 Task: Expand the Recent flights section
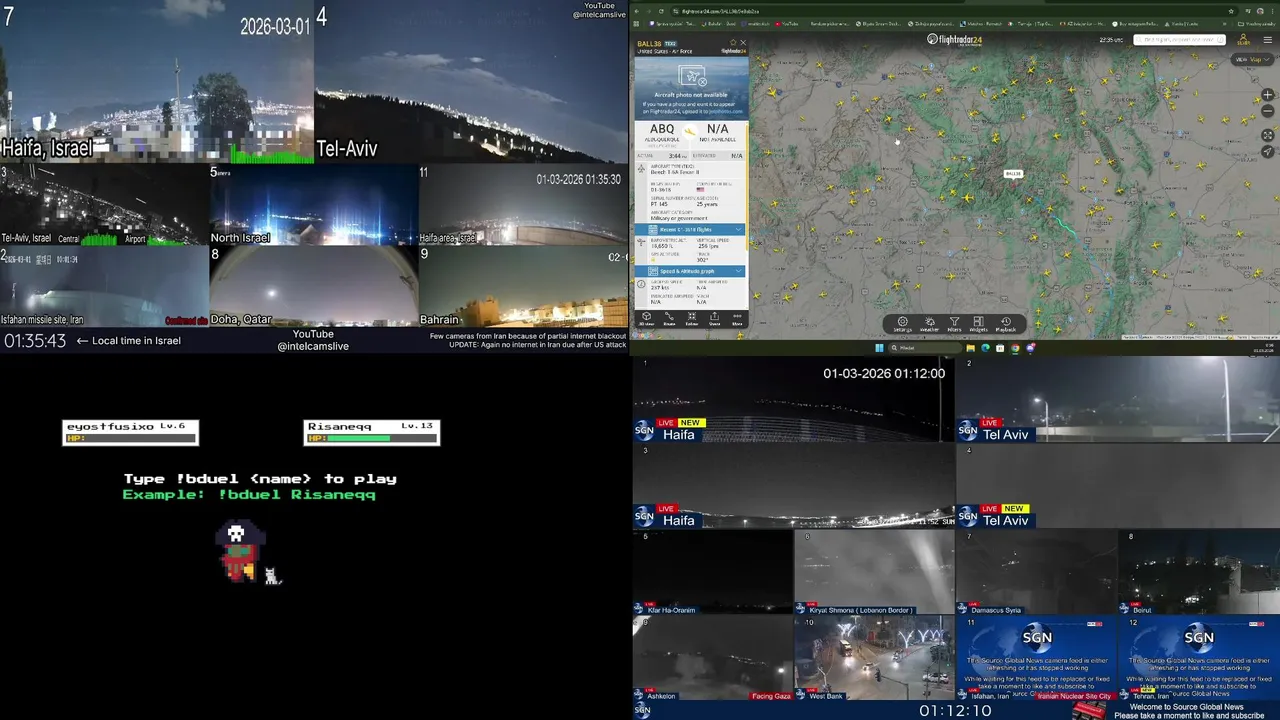[690, 230]
